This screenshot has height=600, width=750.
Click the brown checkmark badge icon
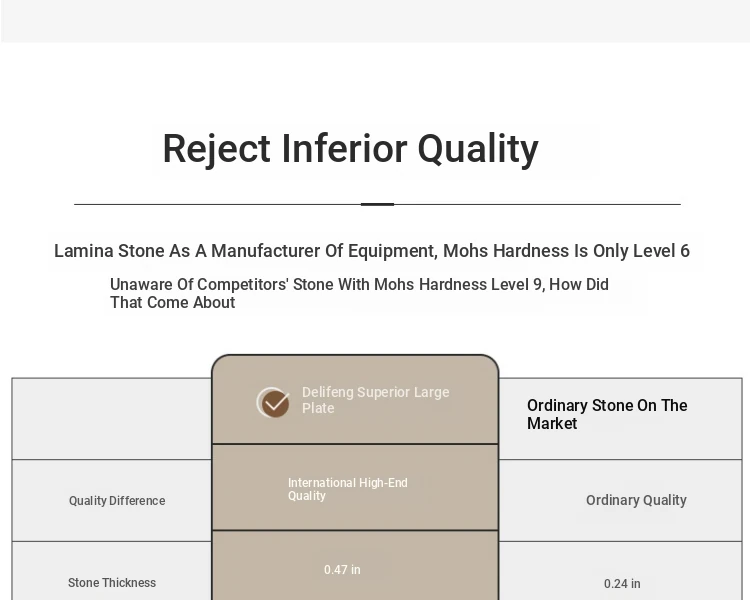273,402
